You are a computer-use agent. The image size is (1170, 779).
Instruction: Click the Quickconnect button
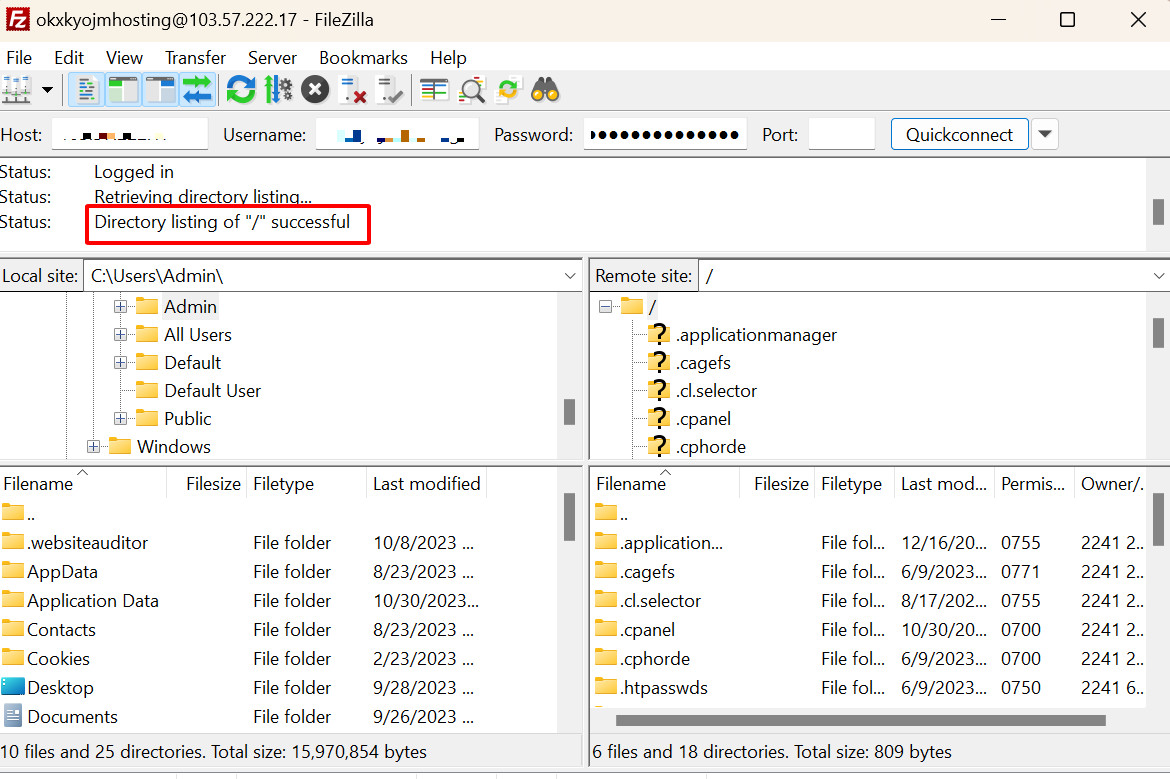coord(960,134)
